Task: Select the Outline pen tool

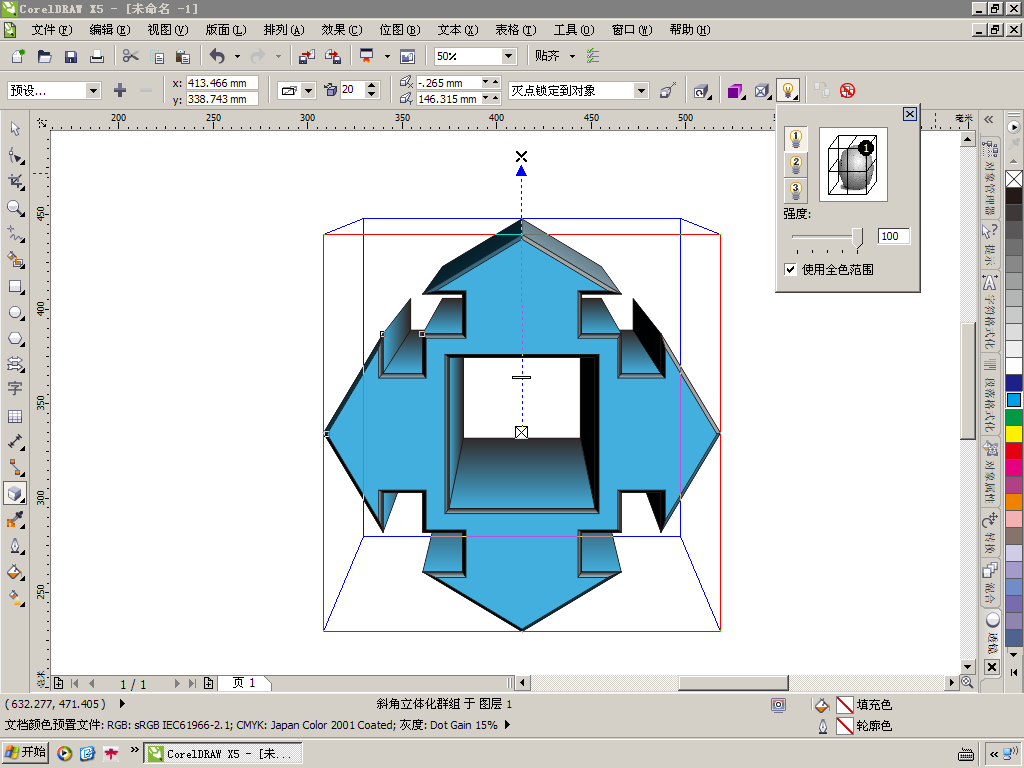Action: [x=15, y=546]
